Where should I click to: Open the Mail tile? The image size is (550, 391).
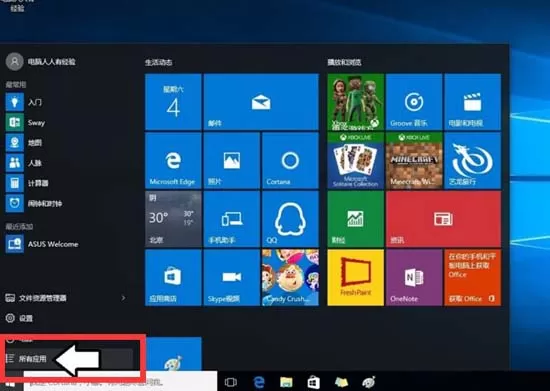pyautogui.click(x=261, y=102)
